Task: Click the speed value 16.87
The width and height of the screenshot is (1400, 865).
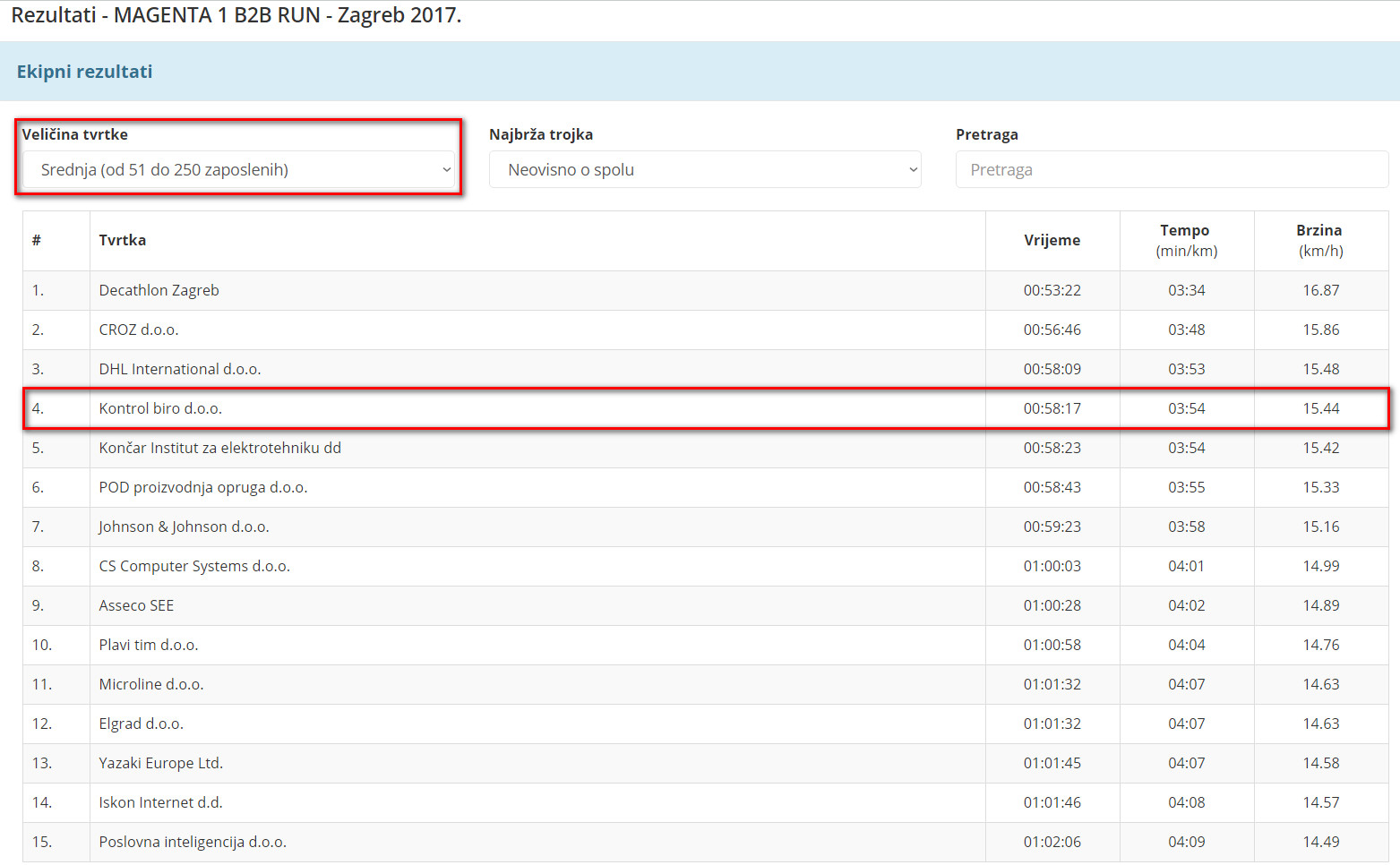Action: coord(1321,290)
